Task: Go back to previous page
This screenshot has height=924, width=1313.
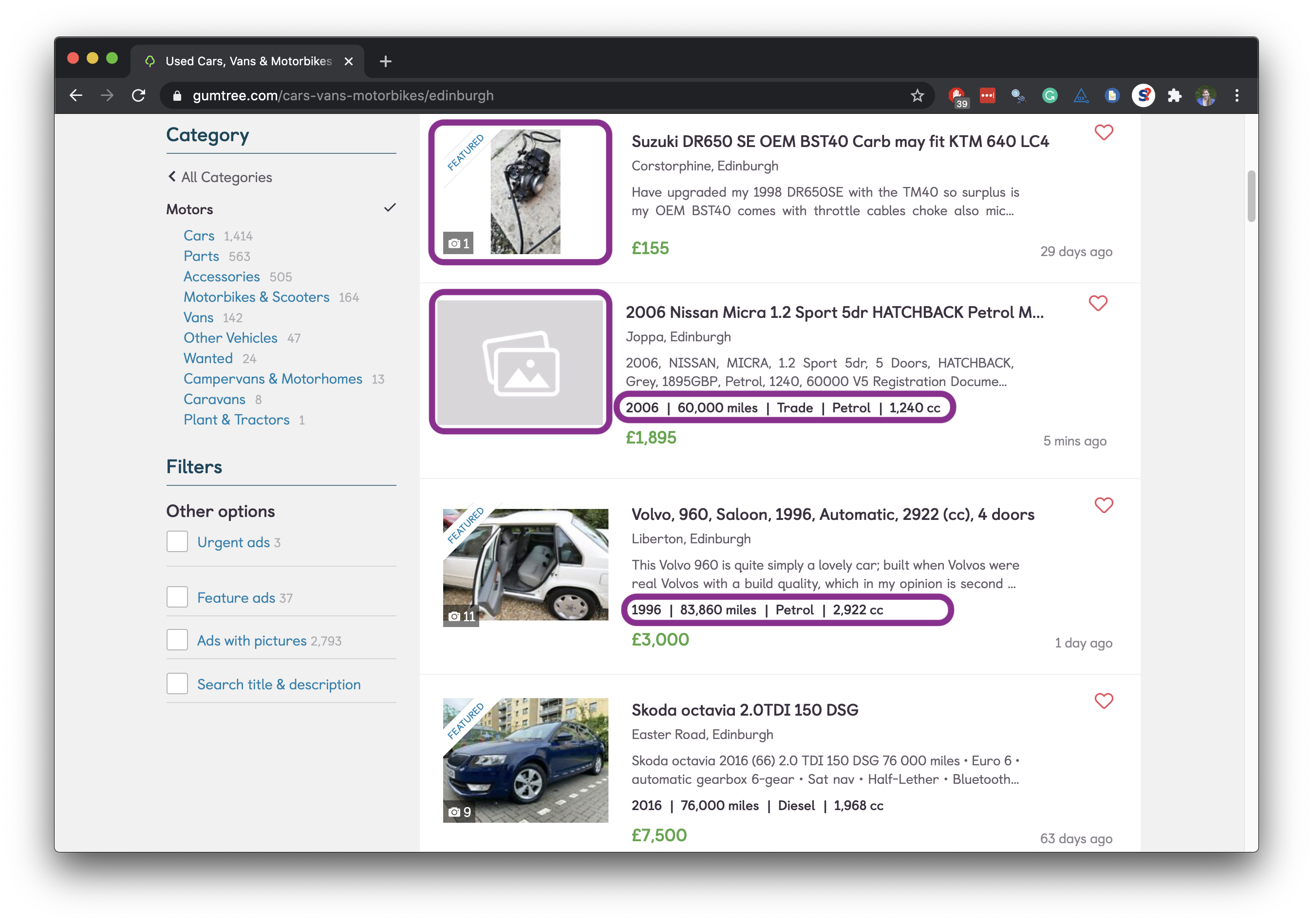Action: (76, 95)
